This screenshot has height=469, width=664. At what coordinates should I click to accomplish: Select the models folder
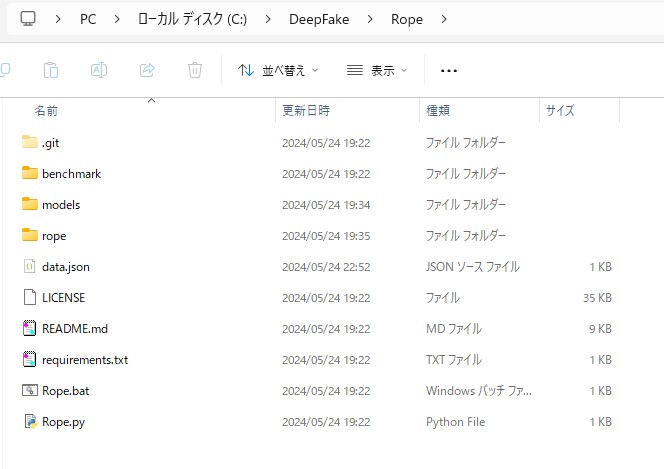click(x=61, y=205)
